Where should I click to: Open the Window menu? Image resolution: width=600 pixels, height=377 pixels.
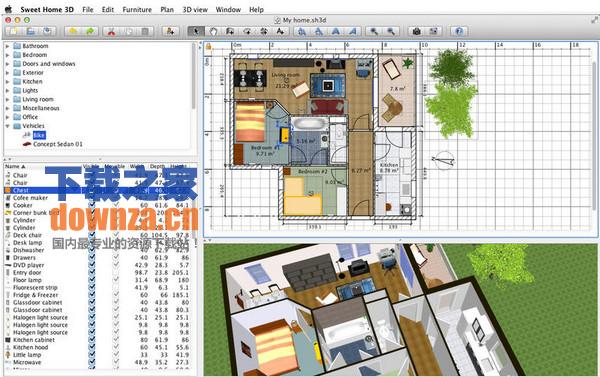tap(228, 10)
